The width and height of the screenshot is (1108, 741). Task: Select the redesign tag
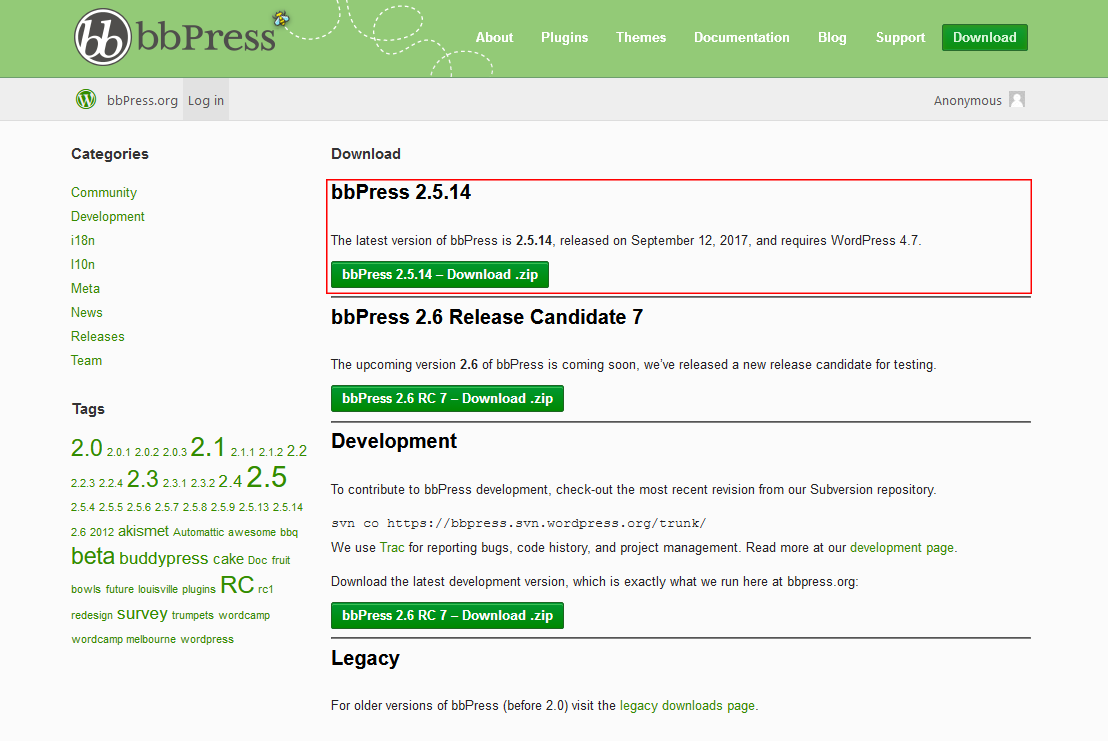92,615
